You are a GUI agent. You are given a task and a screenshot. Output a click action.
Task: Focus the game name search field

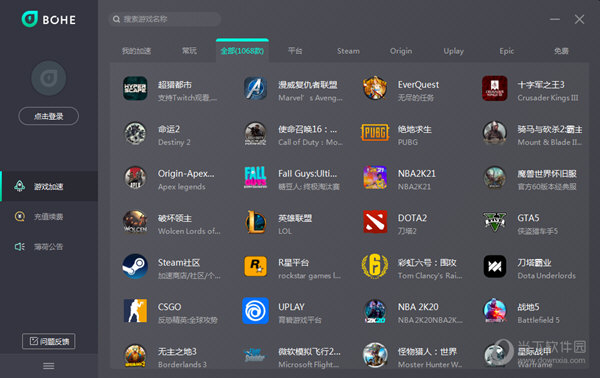pyautogui.click(x=165, y=19)
